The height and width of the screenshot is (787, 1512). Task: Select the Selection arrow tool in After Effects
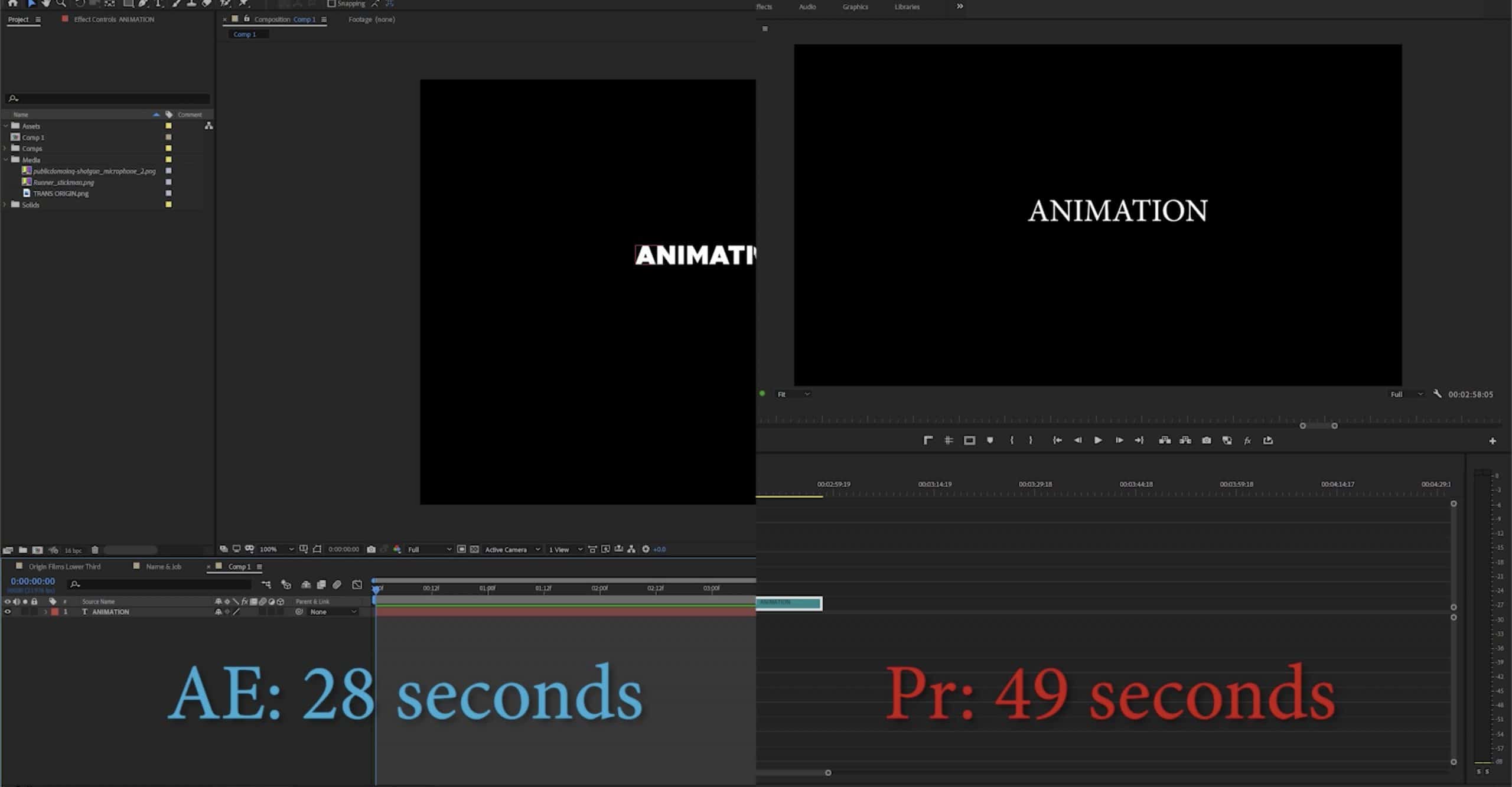tap(31, 3)
